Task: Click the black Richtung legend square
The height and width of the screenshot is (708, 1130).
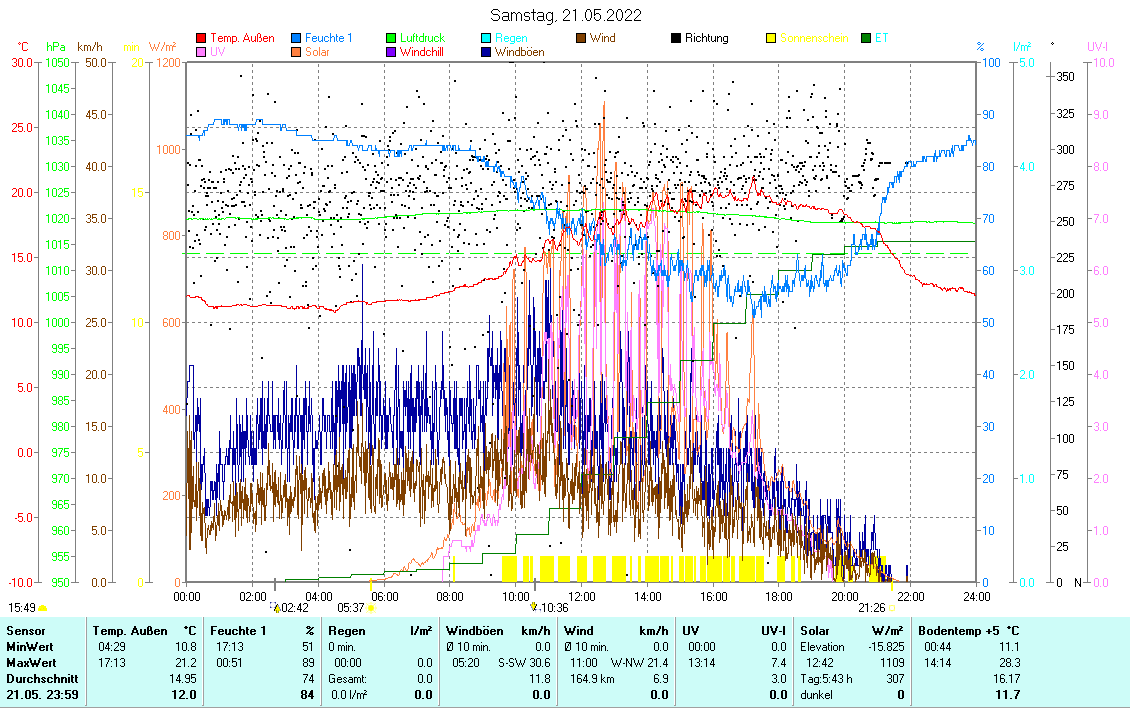Action: pyautogui.click(x=677, y=39)
